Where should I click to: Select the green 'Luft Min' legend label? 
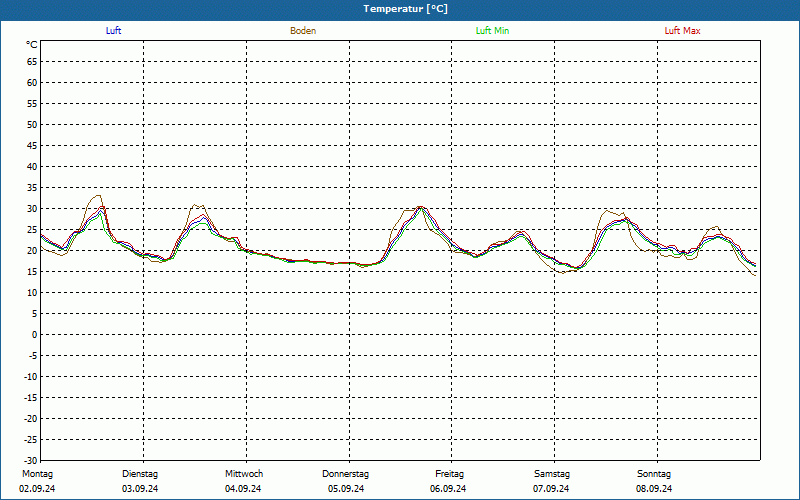pos(492,31)
